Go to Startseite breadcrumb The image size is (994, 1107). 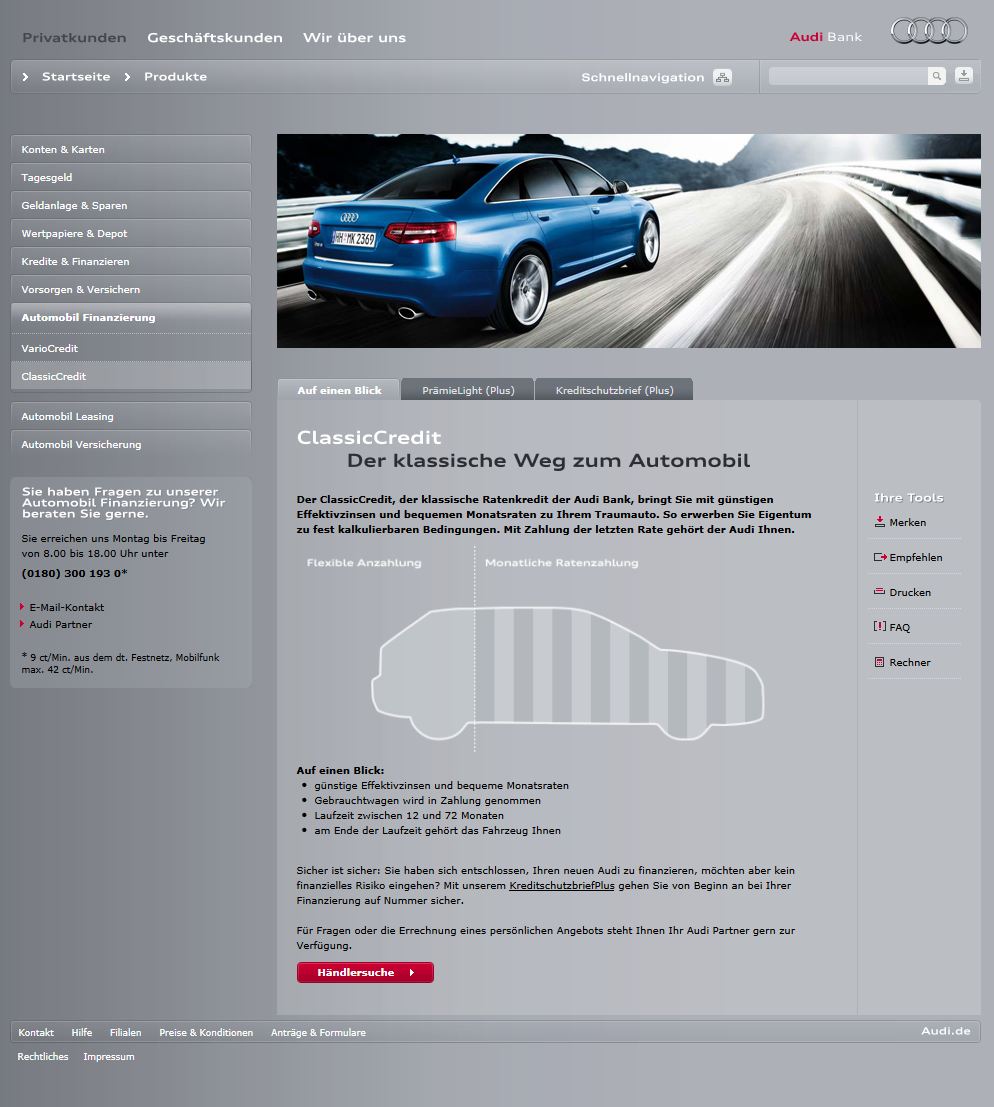pyautogui.click(x=76, y=76)
